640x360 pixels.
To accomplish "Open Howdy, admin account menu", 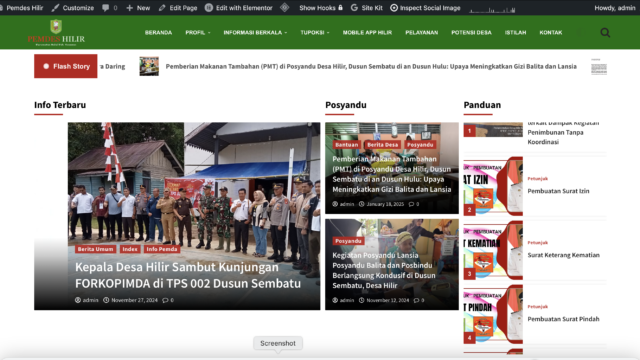I will [x=614, y=8].
